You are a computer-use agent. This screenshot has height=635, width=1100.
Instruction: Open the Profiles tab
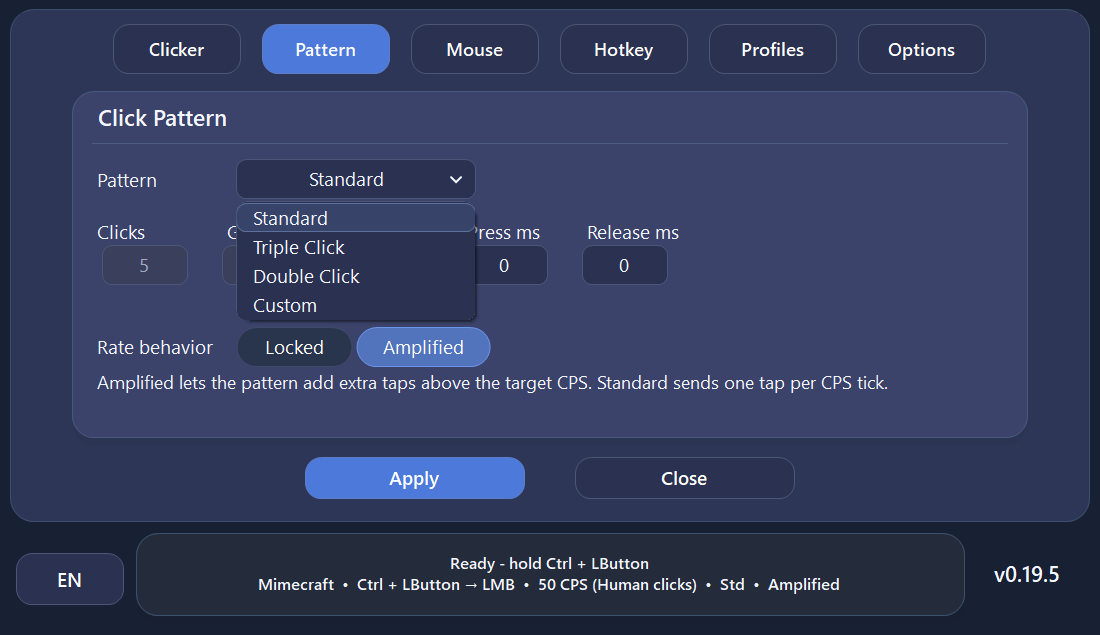[772, 49]
